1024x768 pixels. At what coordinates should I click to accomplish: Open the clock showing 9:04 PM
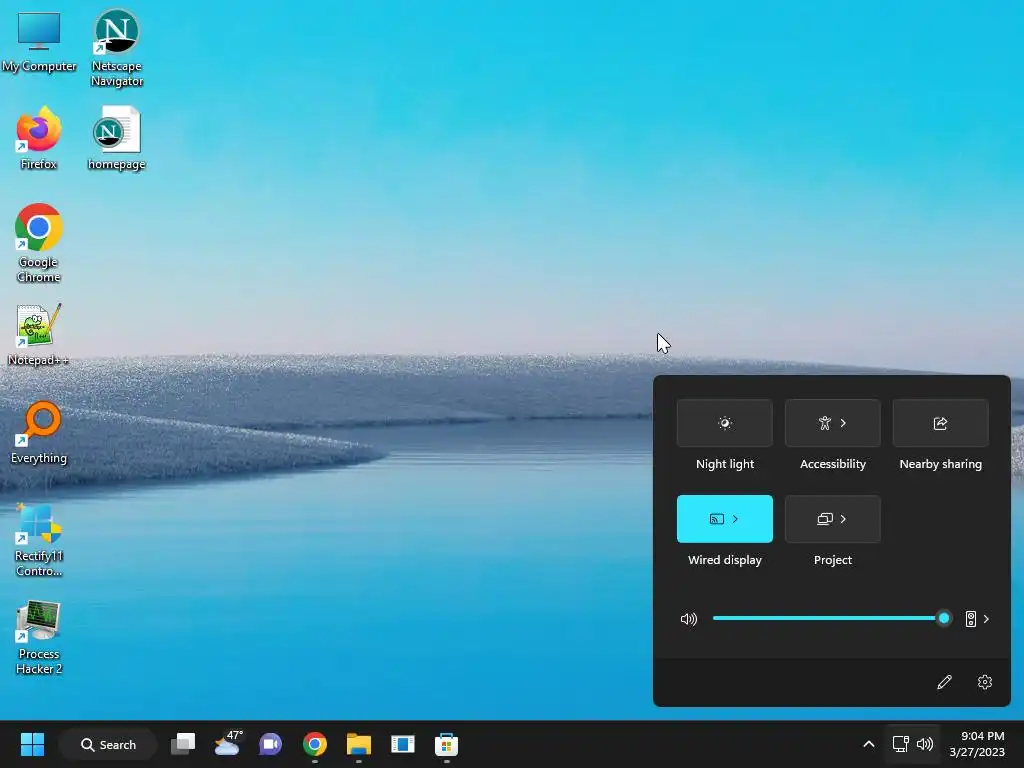(x=977, y=744)
